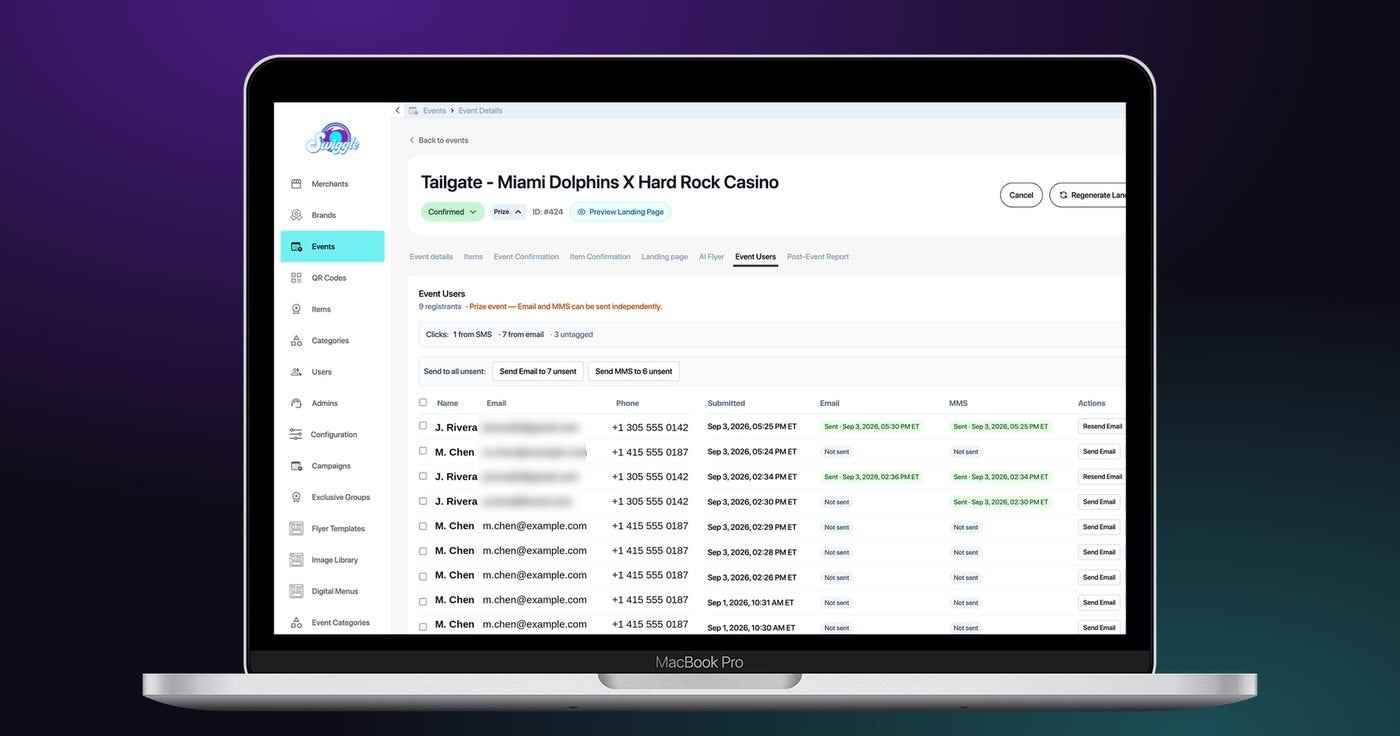Check the row submitted at 02:29 PM
The height and width of the screenshot is (736, 1400).
[x=423, y=526]
